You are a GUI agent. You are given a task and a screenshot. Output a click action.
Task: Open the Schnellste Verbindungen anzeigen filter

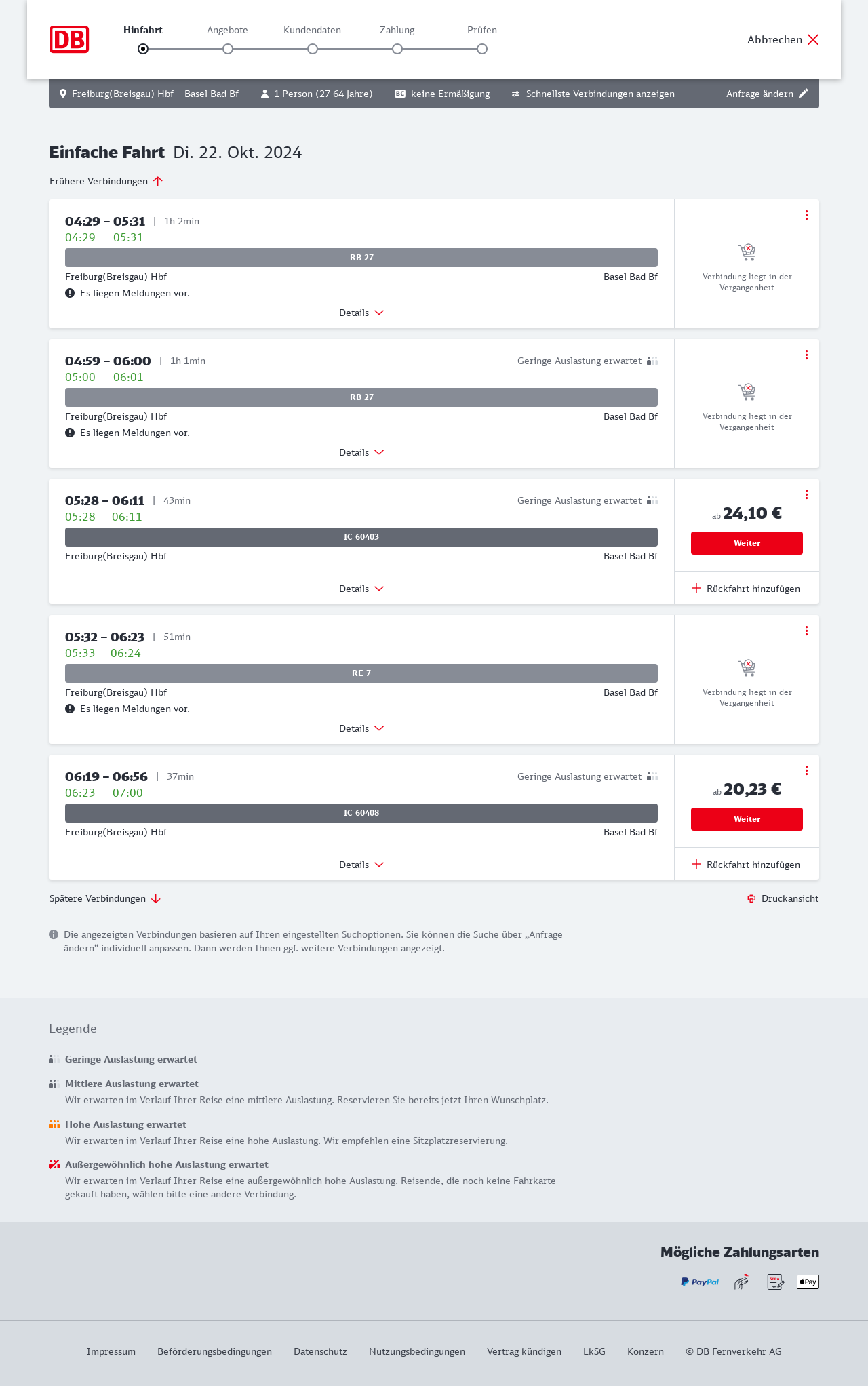[593, 94]
